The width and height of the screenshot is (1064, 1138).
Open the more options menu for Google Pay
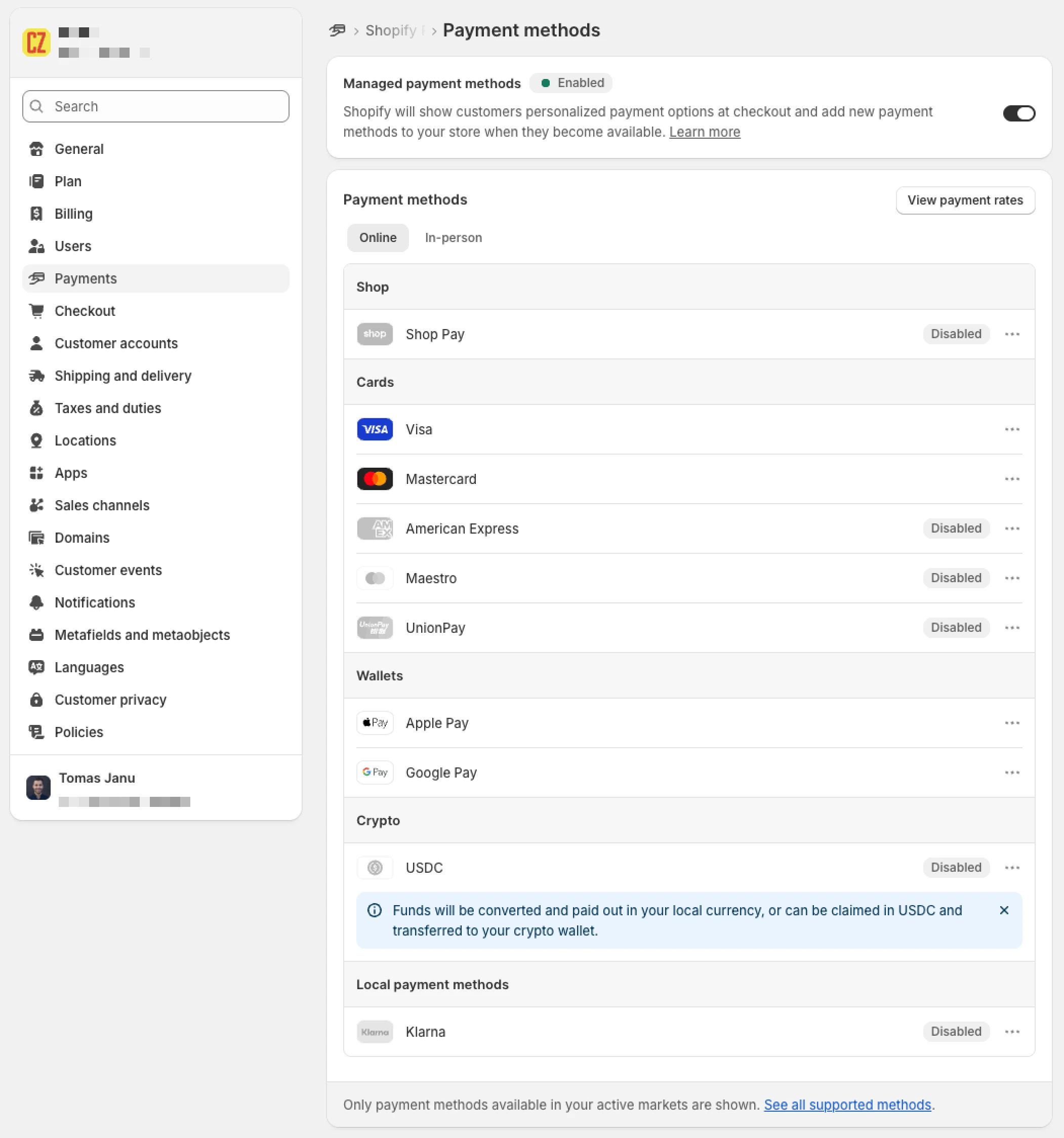coord(1012,773)
